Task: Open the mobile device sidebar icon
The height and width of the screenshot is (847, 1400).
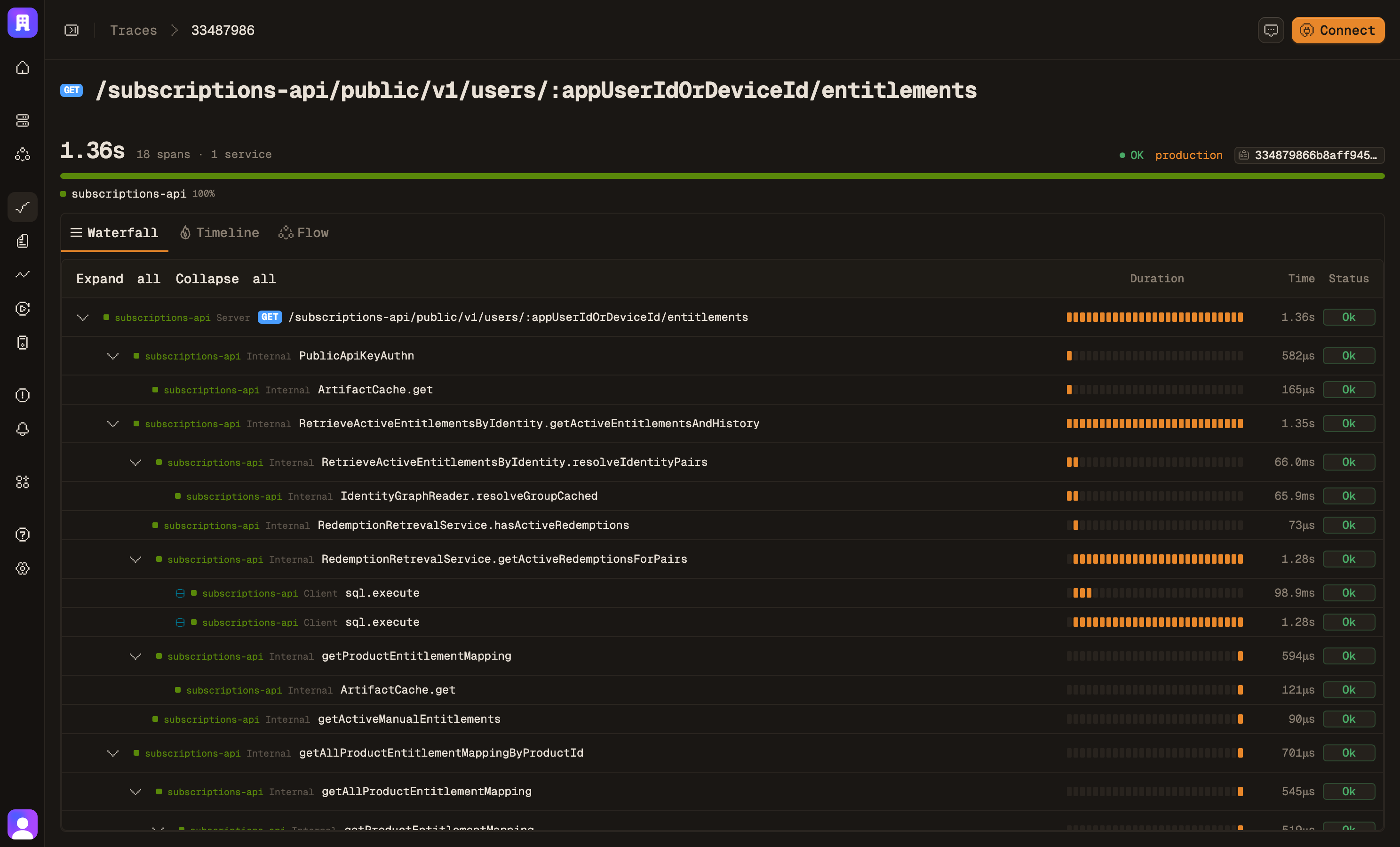Action: 23,343
